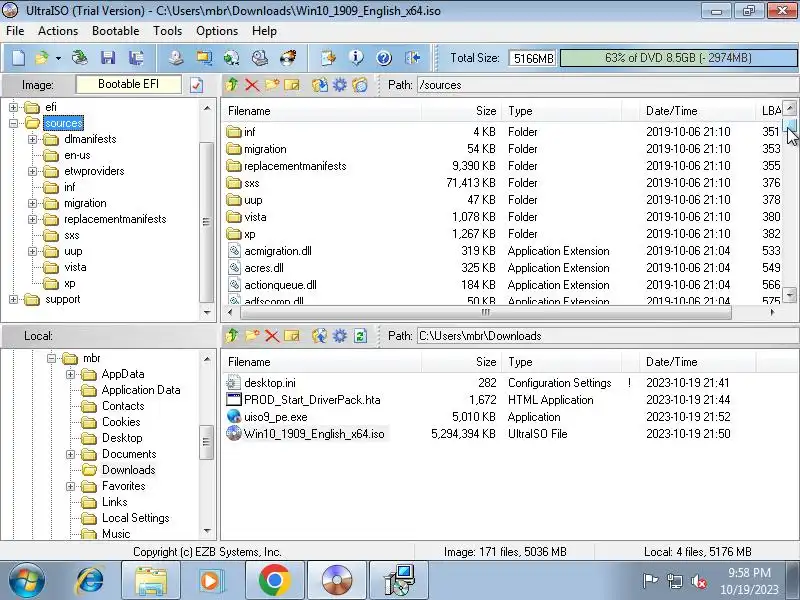The image size is (800, 600).
Task: Collapse the mbr user folder
Action: 51,358
